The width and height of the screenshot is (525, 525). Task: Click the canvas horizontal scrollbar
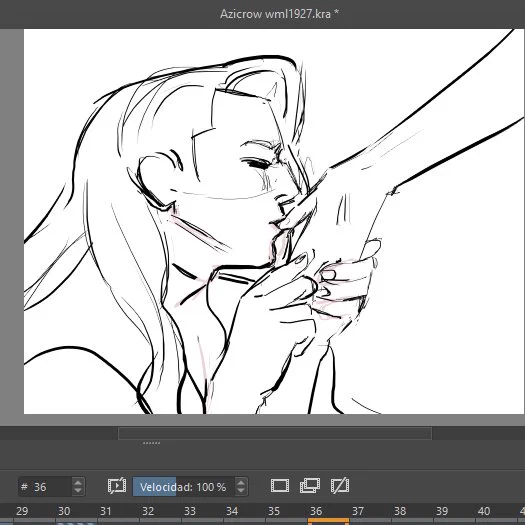[x=275, y=433]
